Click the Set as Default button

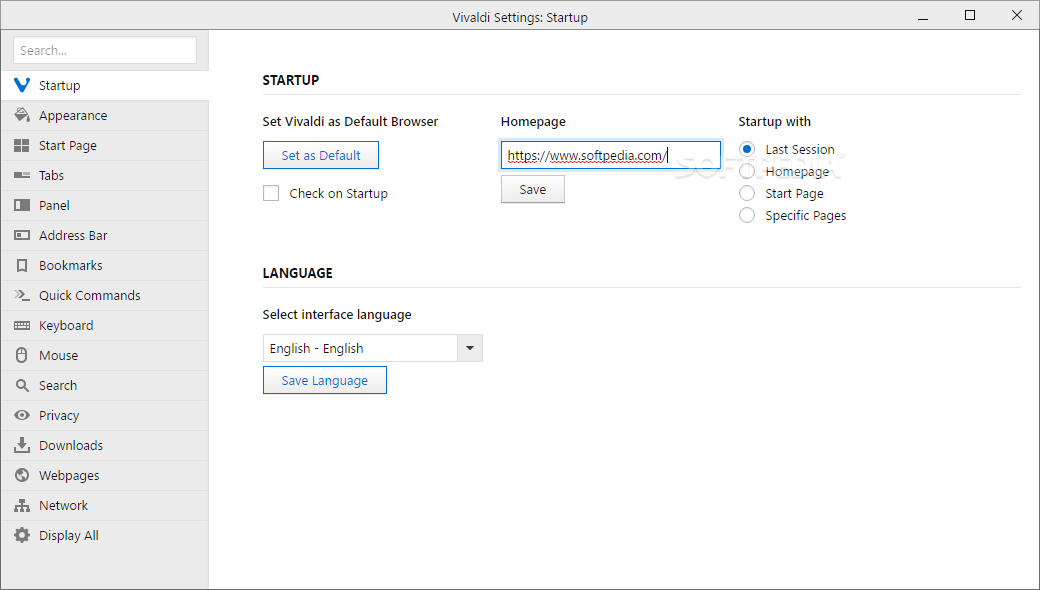point(321,155)
